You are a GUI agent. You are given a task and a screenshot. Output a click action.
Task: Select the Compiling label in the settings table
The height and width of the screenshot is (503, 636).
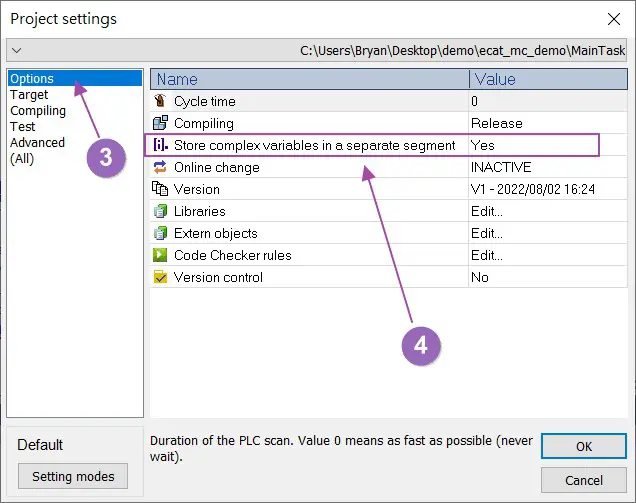click(x=204, y=123)
